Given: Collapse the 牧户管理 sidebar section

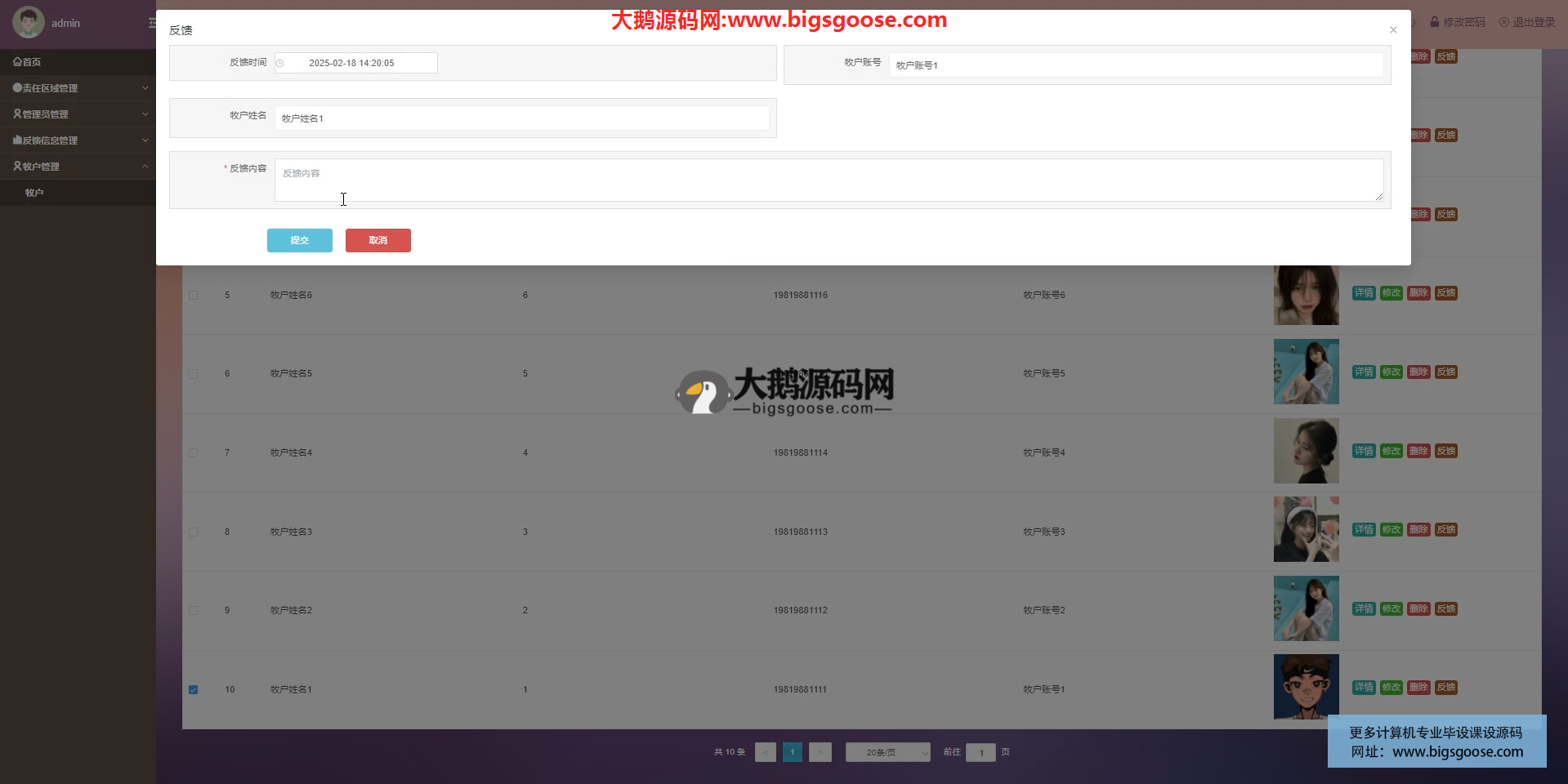Looking at the screenshot, I should [x=78, y=167].
